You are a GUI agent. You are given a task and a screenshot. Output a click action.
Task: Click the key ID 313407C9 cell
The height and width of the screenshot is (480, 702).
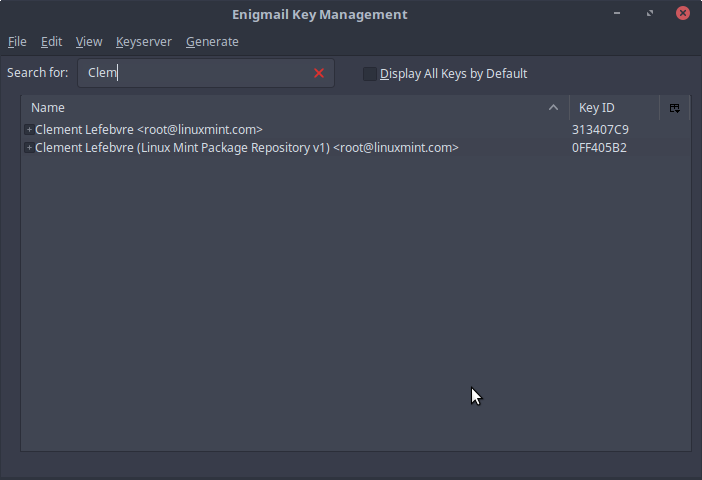point(600,130)
